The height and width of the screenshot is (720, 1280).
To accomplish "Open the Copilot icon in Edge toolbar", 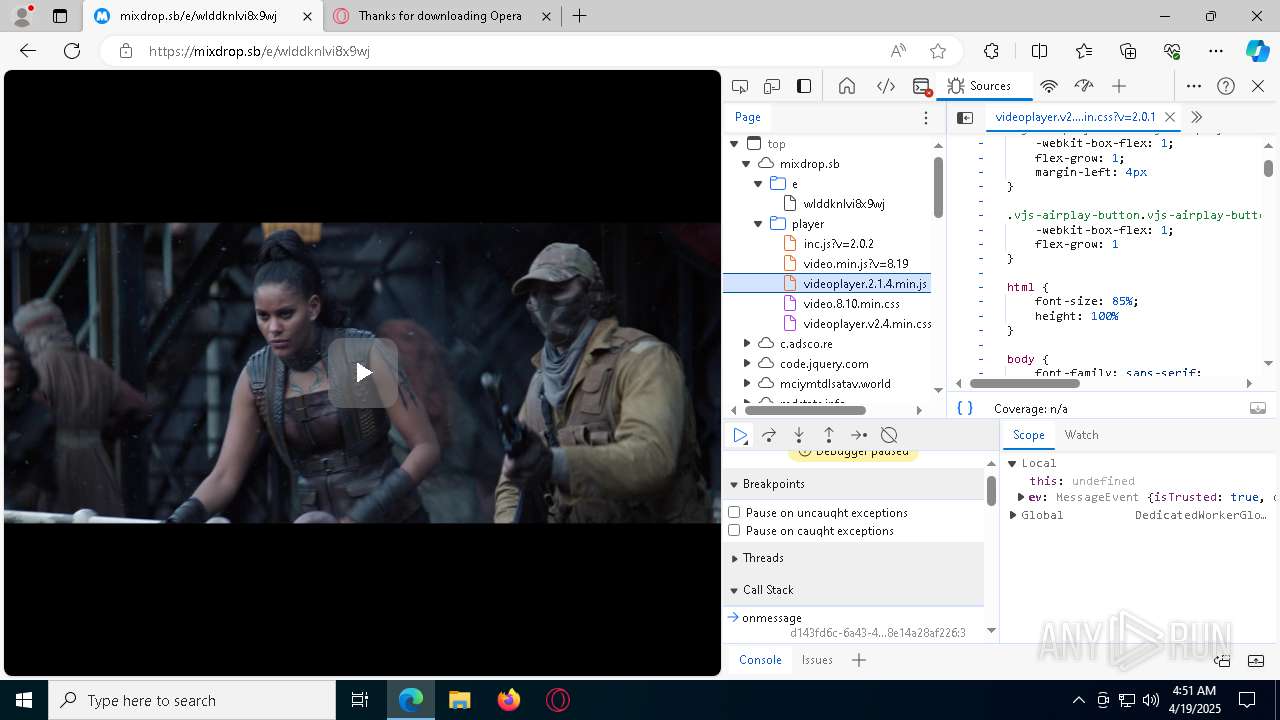I will (x=1257, y=51).
